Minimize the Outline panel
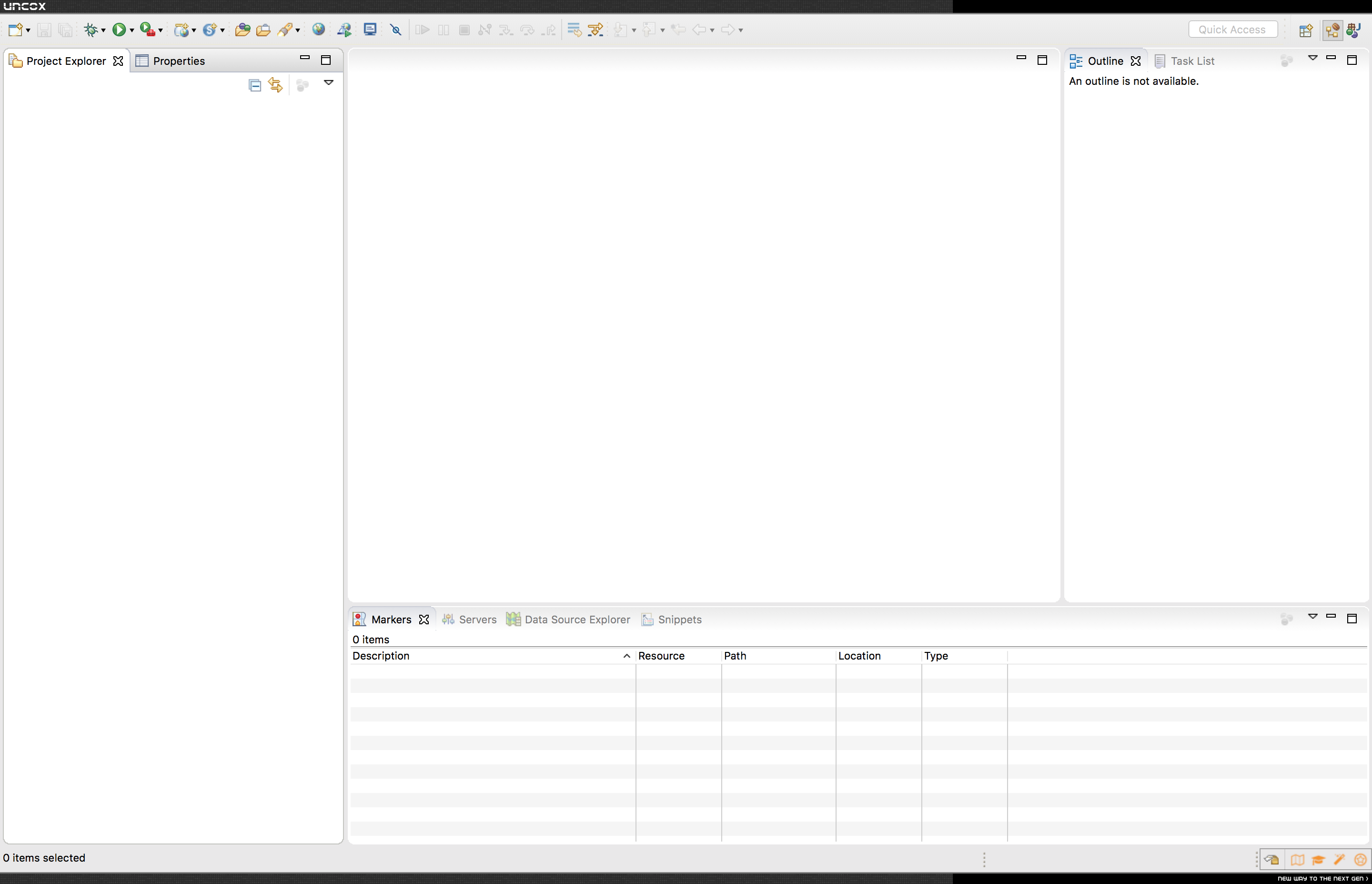Viewport: 1372px width, 884px height. [x=1331, y=57]
